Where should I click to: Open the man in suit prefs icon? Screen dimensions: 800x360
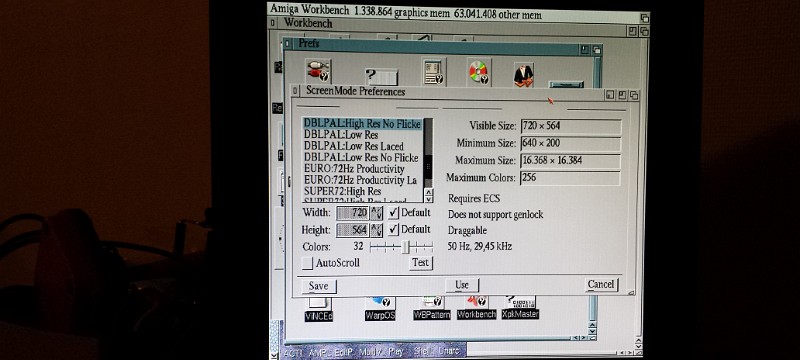tap(523, 74)
